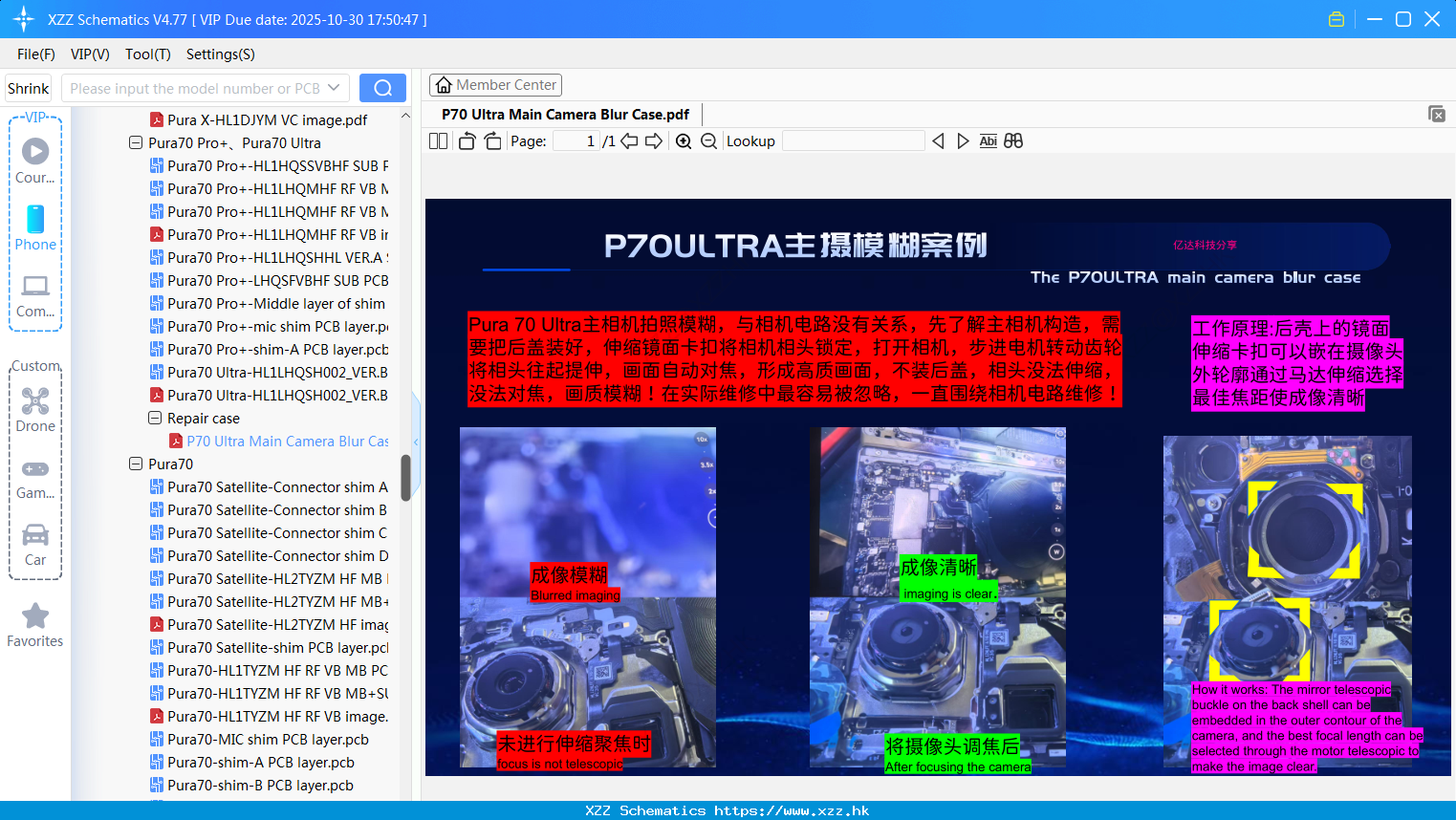Select the Phone category icon
The height and width of the screenshot is (820, 1456).
coord(35,227)
